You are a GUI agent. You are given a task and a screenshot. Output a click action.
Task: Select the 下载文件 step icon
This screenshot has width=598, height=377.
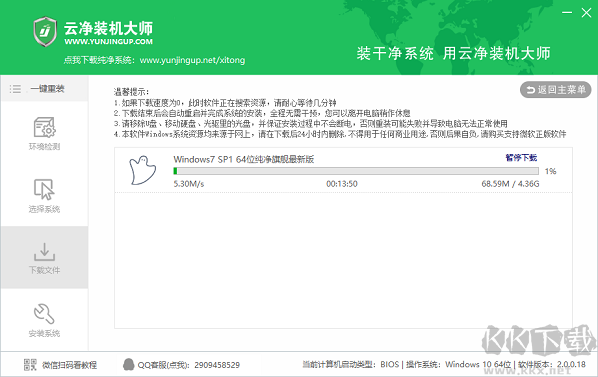pyautogui.click(x=44, y=252)
